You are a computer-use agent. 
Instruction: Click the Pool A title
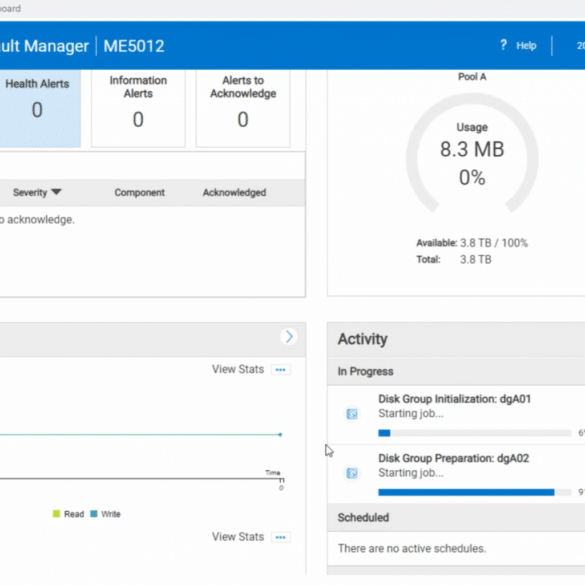pos(472,76)
